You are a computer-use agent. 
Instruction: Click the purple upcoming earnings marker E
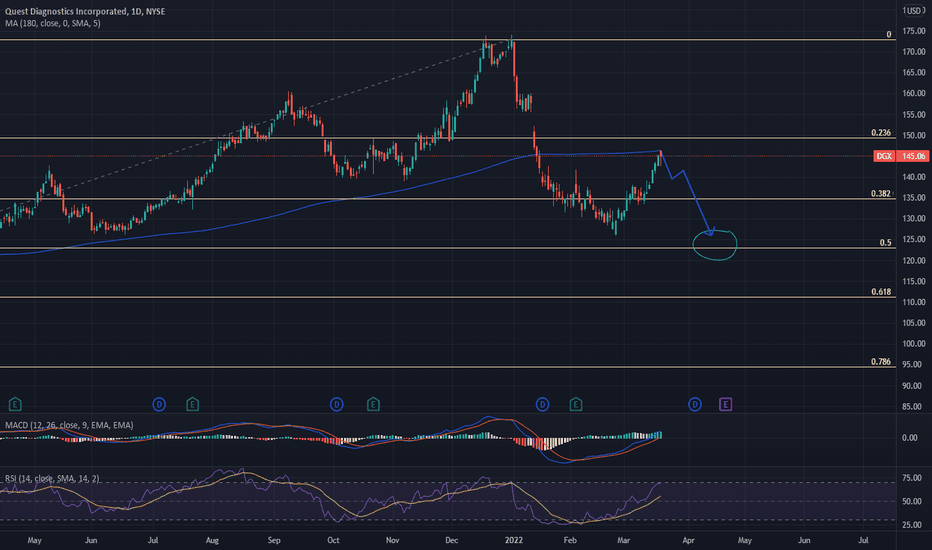pyautogui.click(x=725, y=405)
